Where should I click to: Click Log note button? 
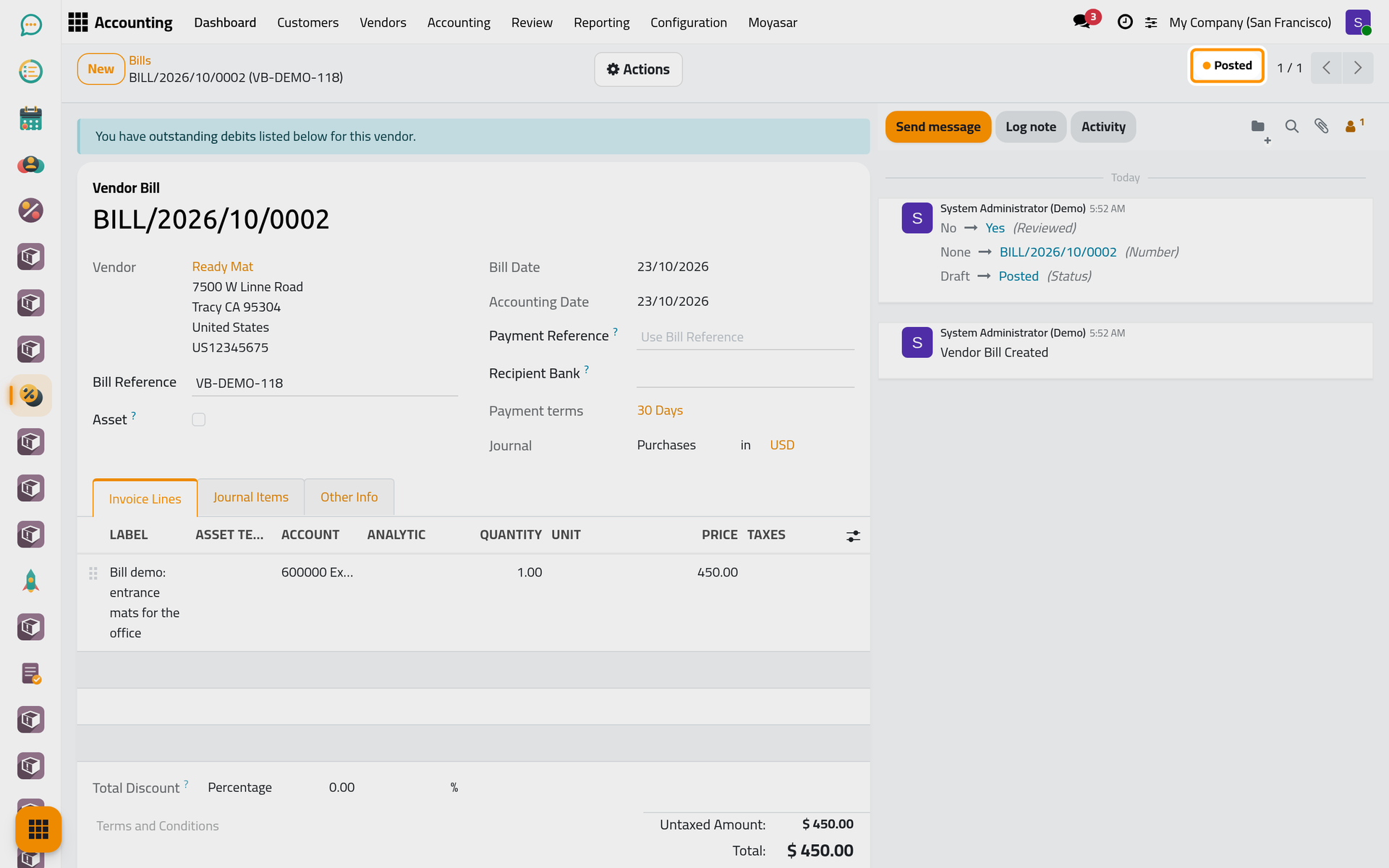point(1030,127)
